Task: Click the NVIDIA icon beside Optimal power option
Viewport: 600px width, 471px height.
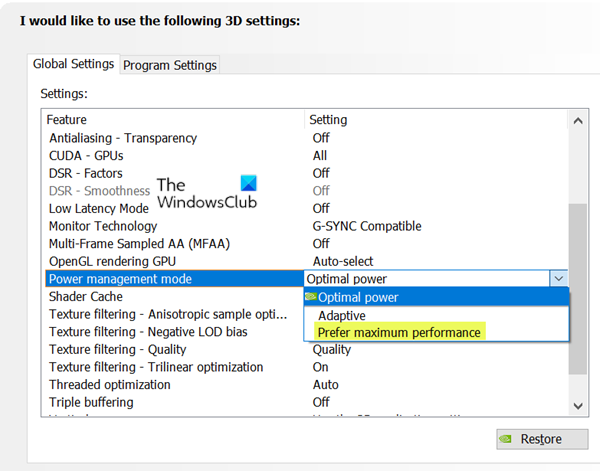Action: (x=311, y=297)
